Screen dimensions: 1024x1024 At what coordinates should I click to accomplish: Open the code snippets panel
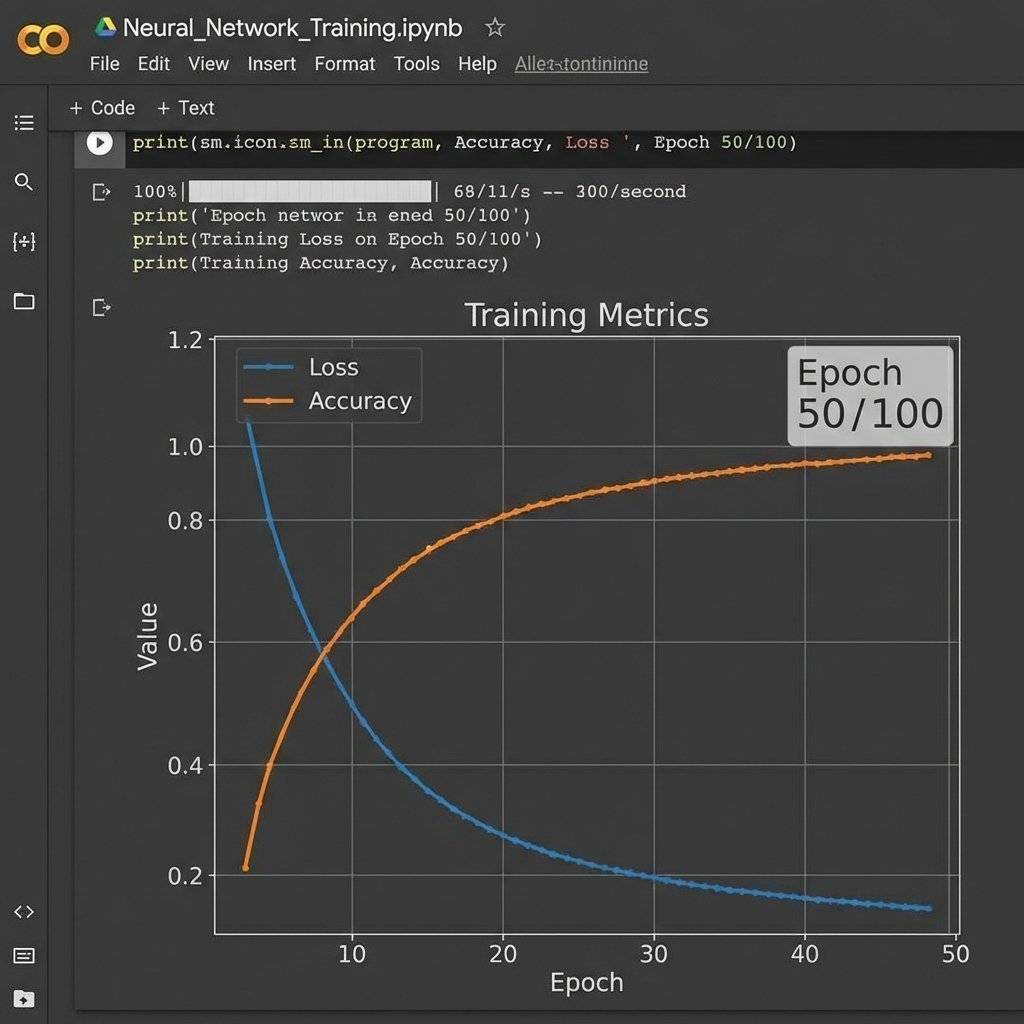(x=24, y=911)
